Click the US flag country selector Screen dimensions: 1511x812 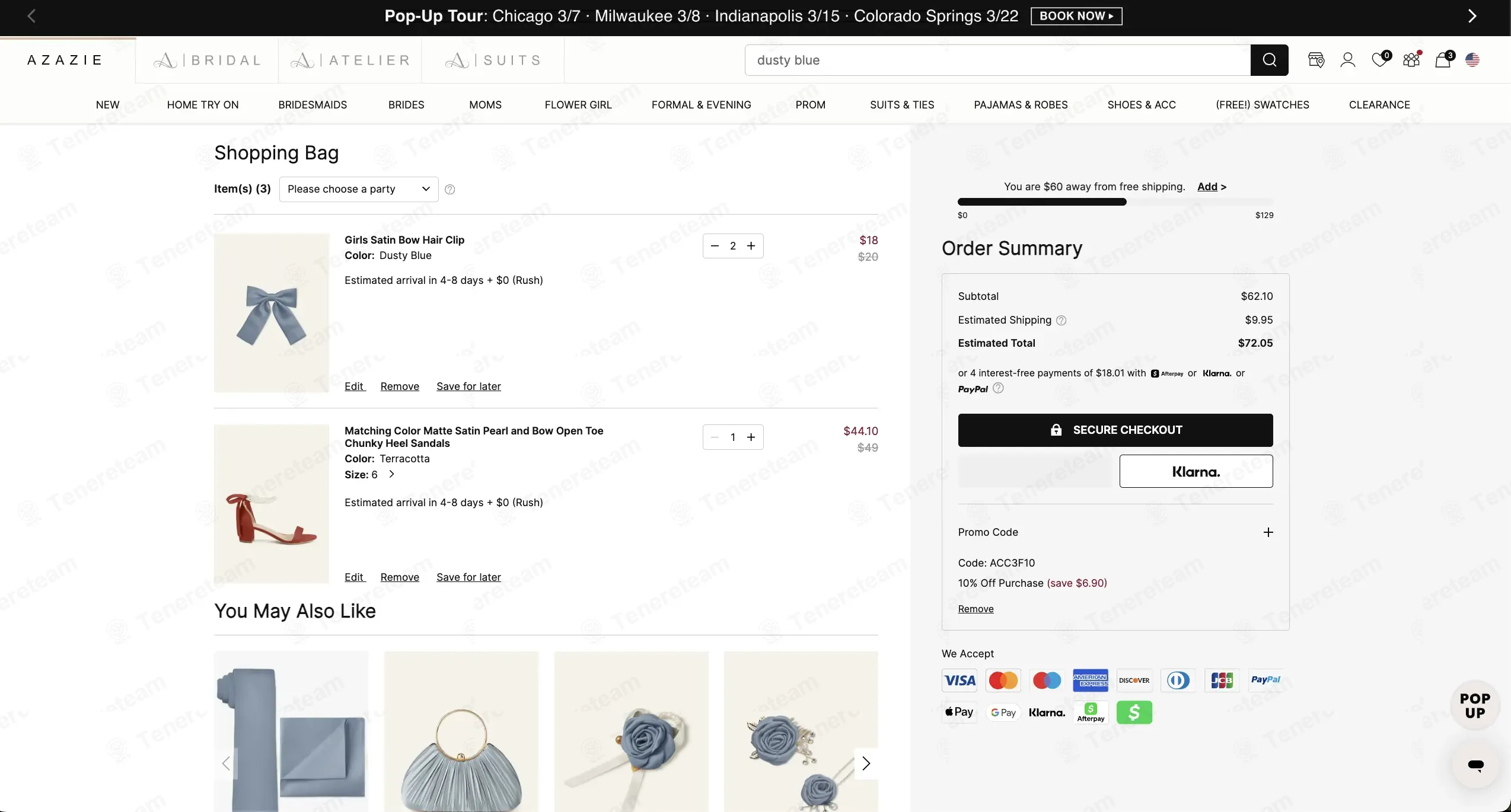click(x=1472, y=60)
